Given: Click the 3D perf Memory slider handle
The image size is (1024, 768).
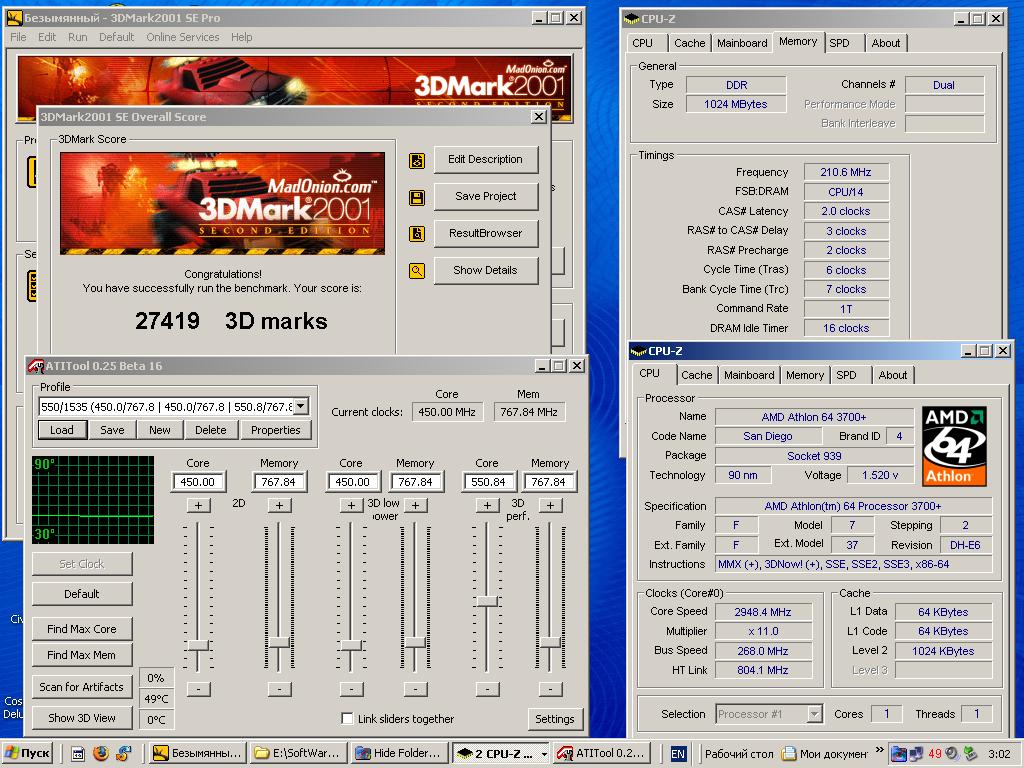Looking at the screenshot, I should tap(550, 643).
